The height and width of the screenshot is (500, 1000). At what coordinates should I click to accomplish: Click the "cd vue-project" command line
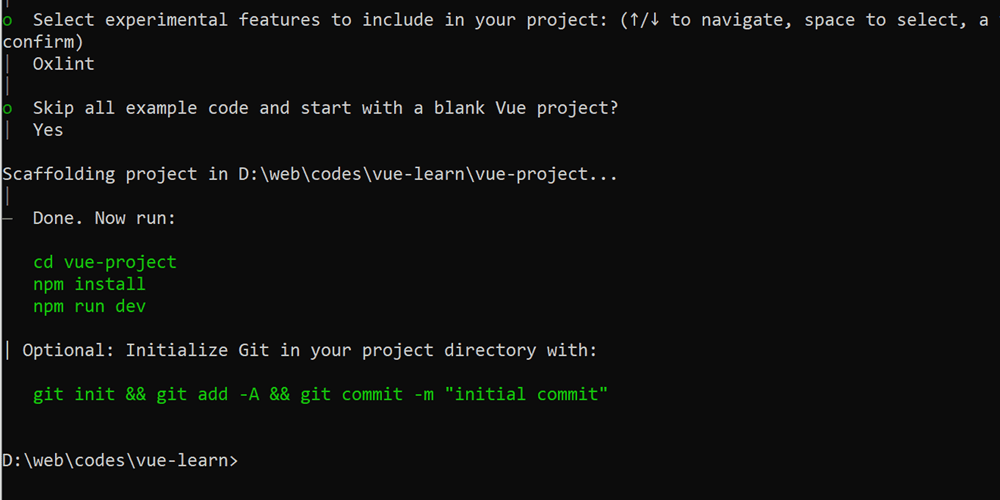click(x=104, y=262)
